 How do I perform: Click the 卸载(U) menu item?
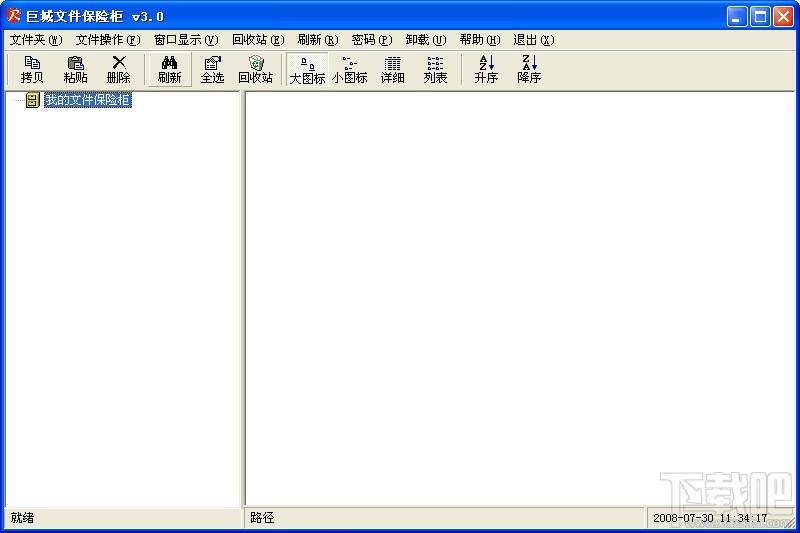point(426,40)
